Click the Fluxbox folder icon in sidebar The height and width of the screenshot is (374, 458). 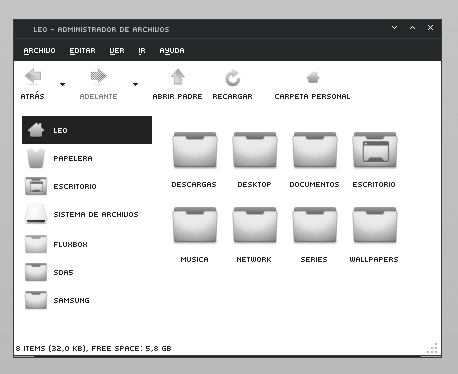(36, 244)
